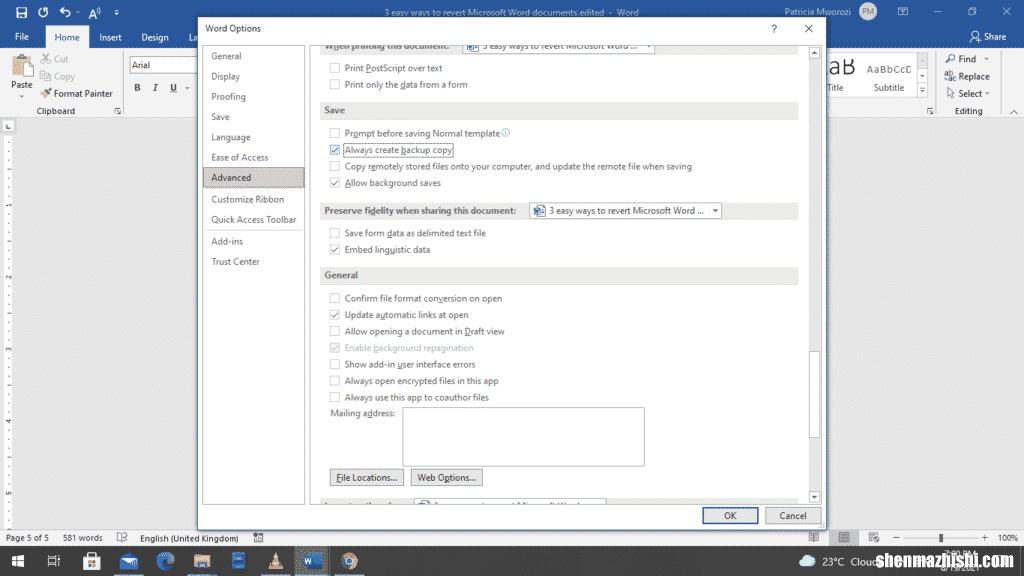Open underline style dropdown arrow
Screen dimensions: 1024x576
coord(187,88)
